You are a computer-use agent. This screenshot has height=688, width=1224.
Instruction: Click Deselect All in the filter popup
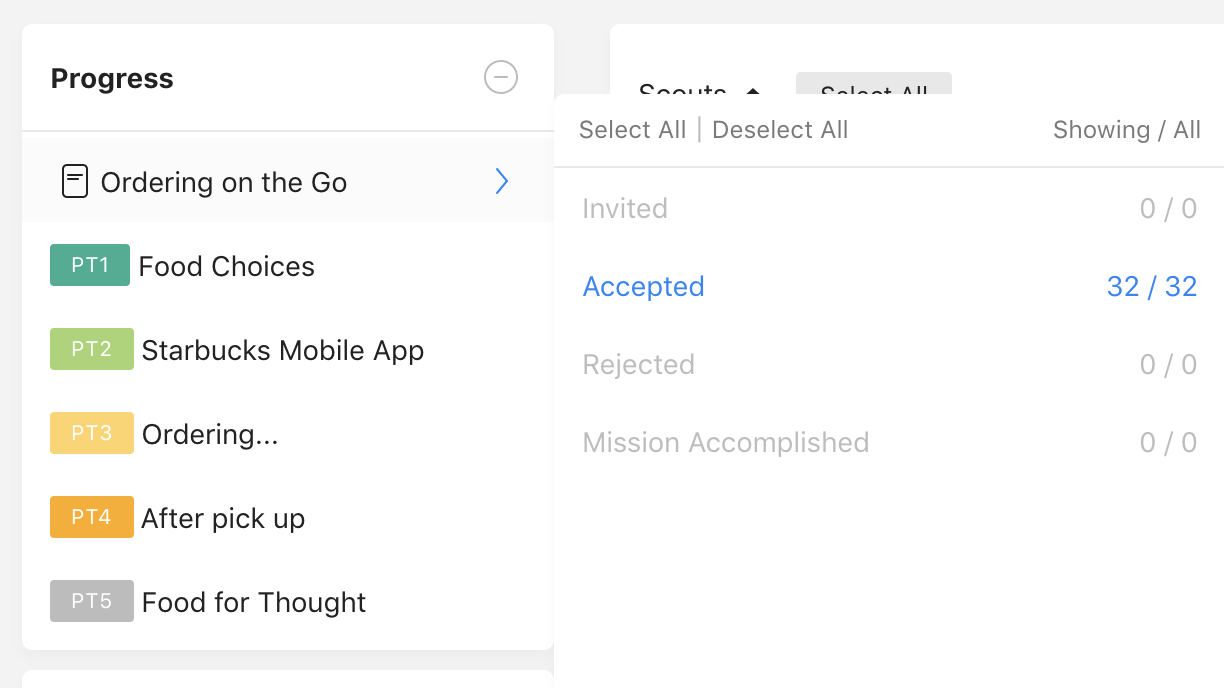780,130
